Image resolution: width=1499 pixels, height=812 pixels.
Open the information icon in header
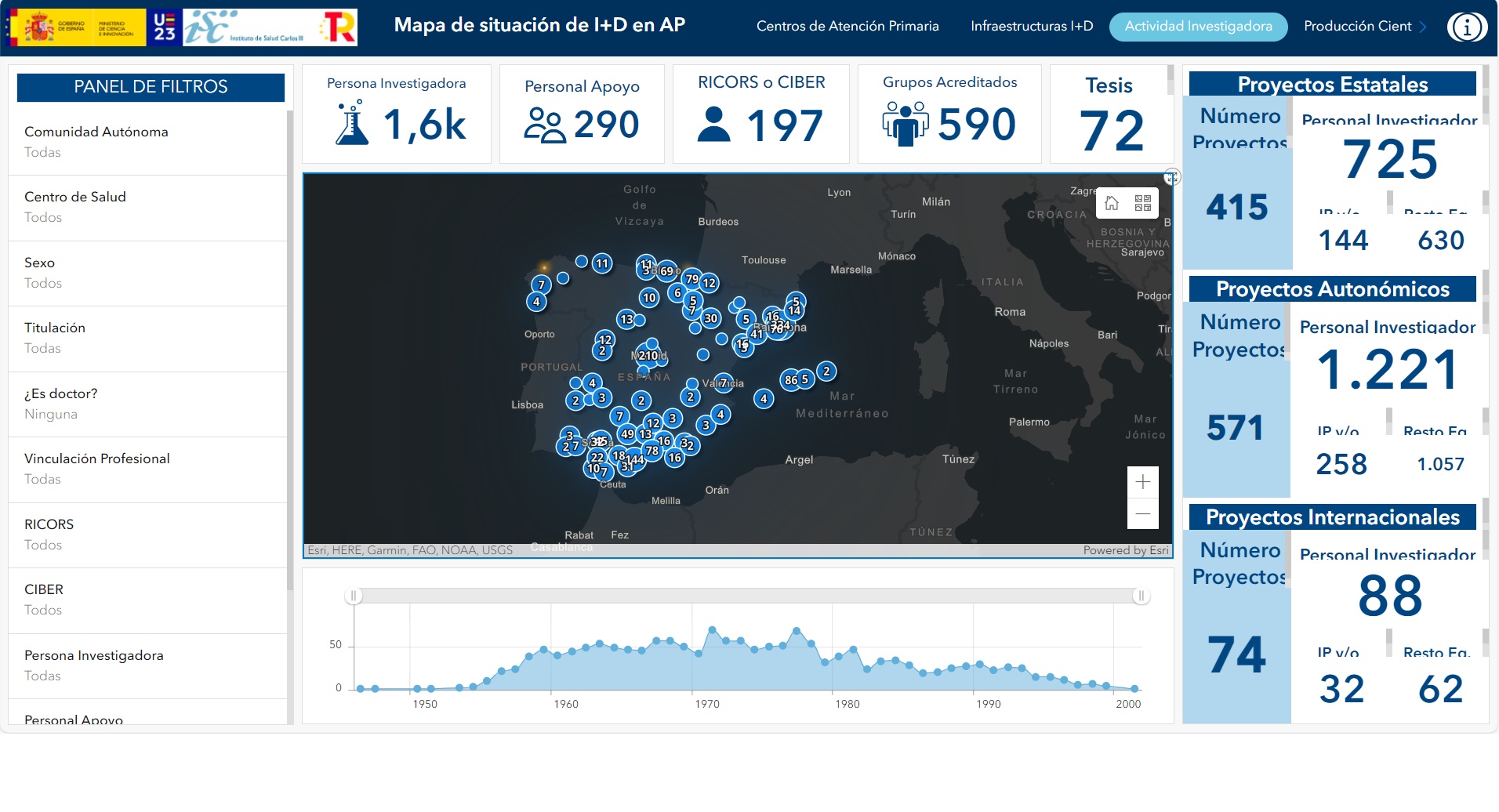tap(1466, 27)
